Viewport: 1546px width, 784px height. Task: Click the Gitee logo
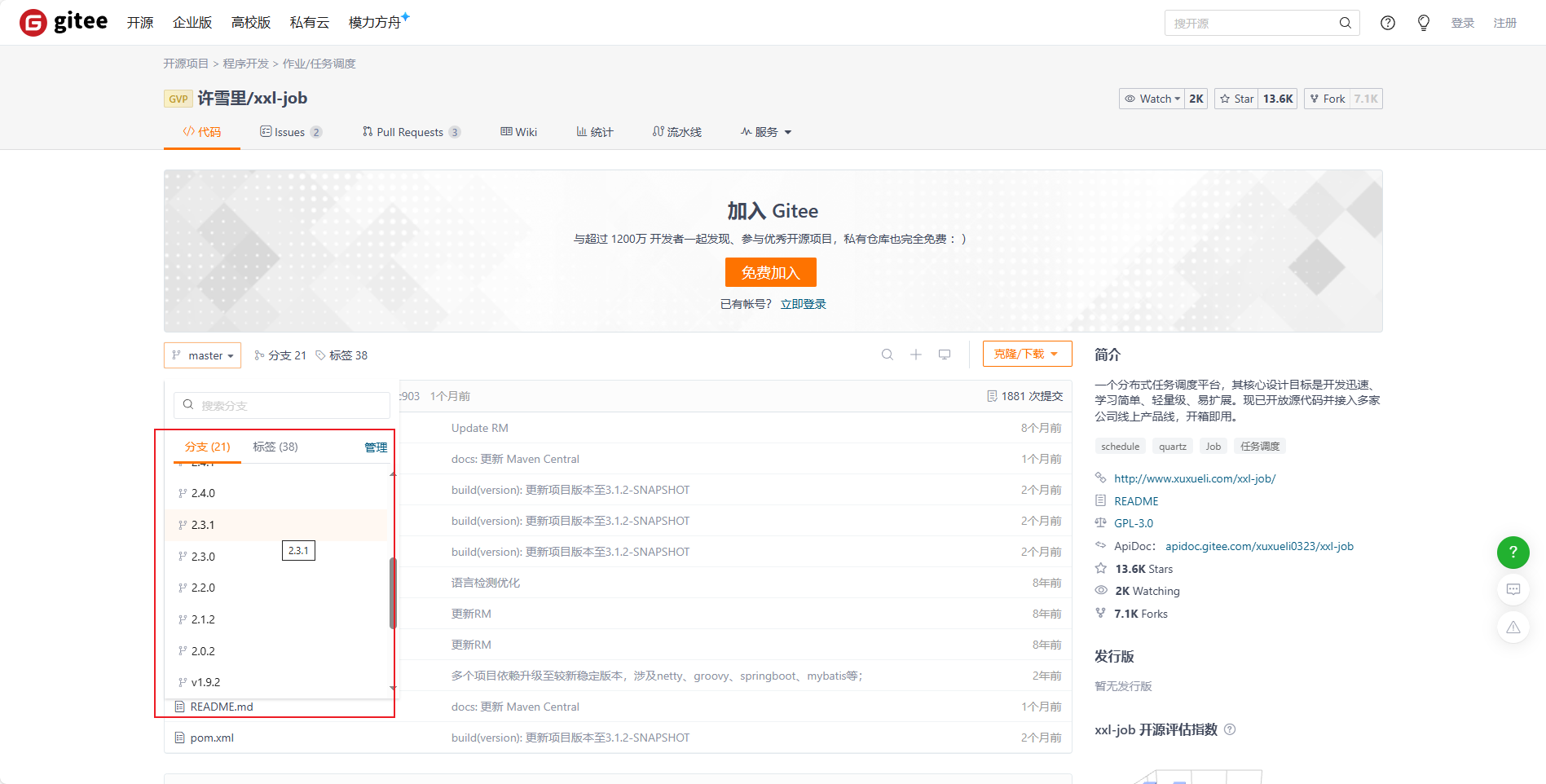point(64,22)
